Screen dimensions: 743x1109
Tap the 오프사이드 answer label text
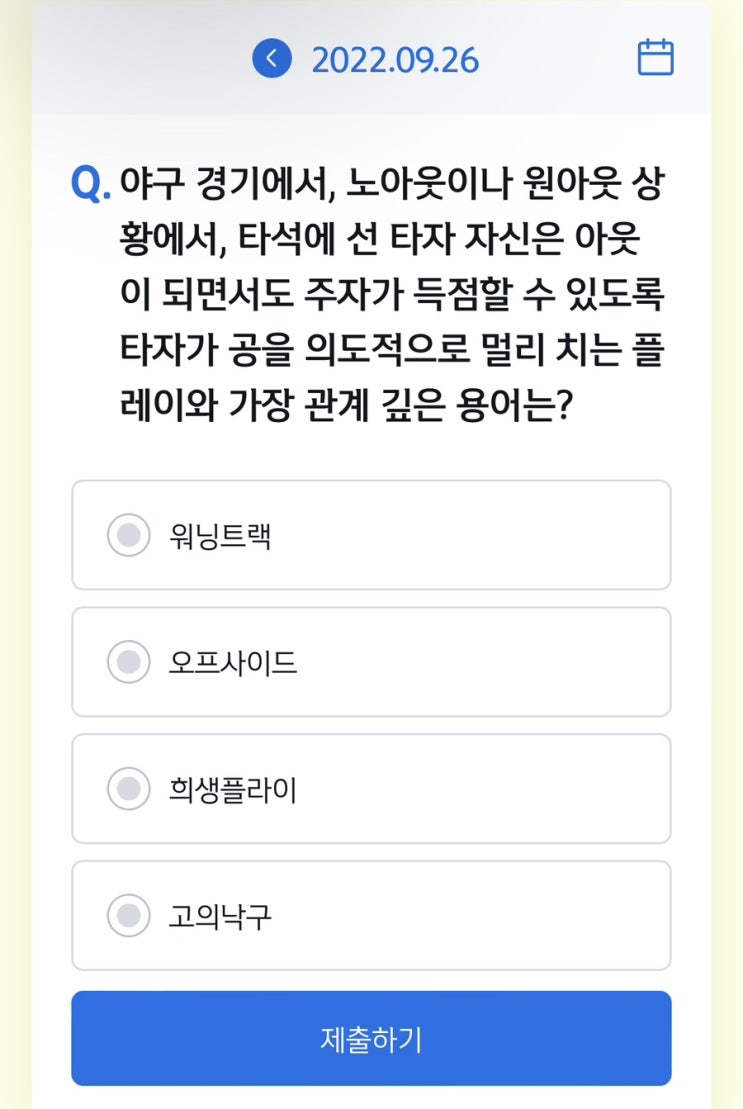coord(233,663)
